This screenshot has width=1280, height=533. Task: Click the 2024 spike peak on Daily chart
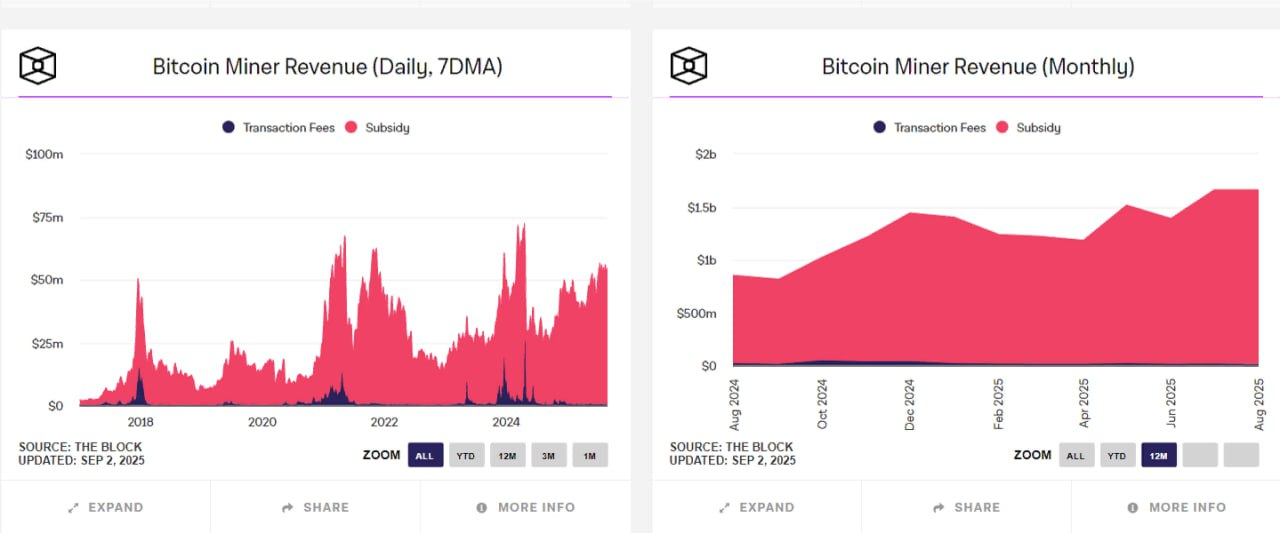[x=521, y=226]
